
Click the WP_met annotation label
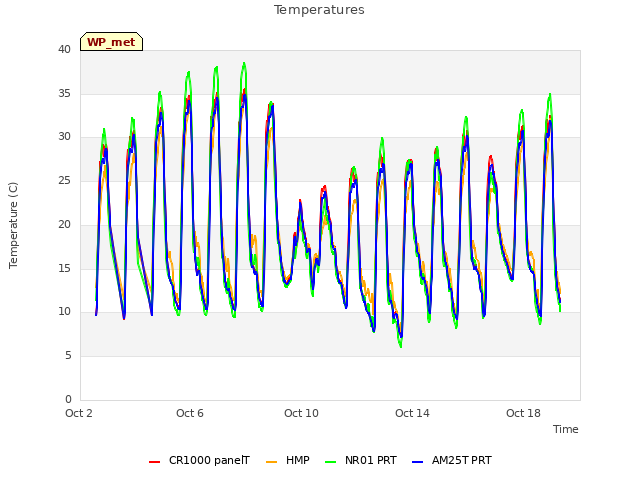pos(111,42)
